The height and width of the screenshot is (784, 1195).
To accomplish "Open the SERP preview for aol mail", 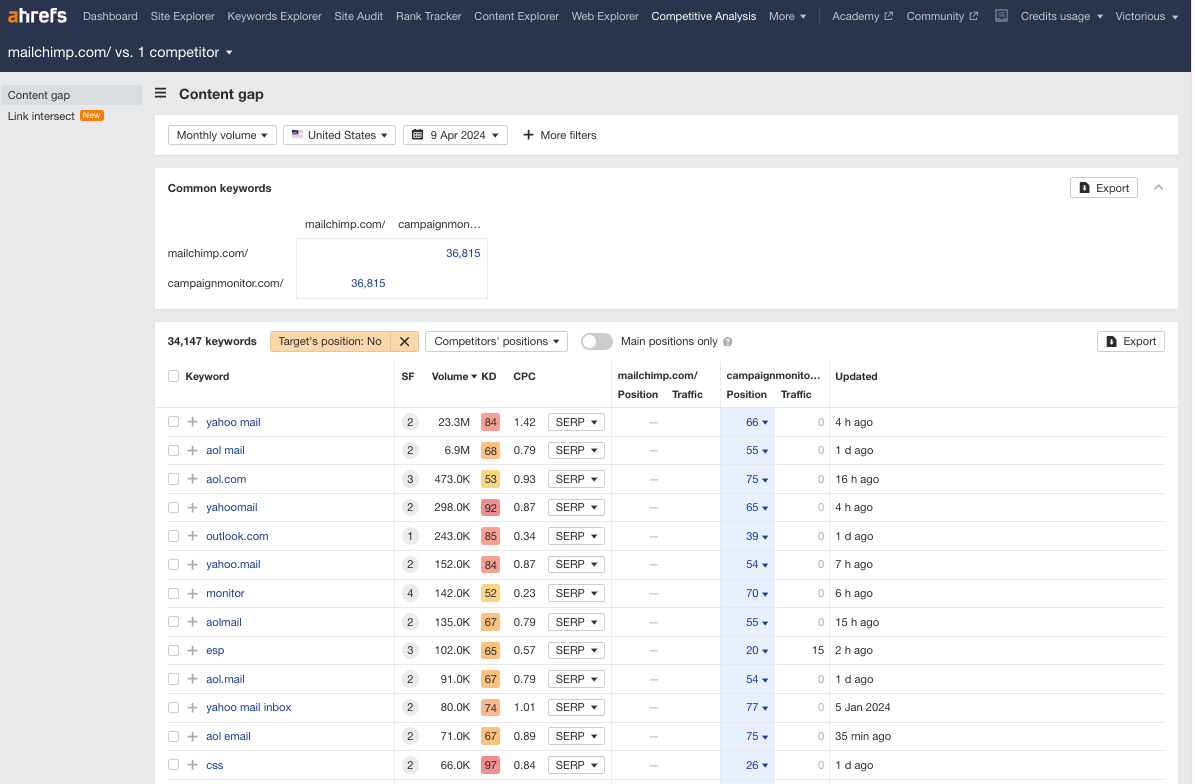I will click(575, 450).
